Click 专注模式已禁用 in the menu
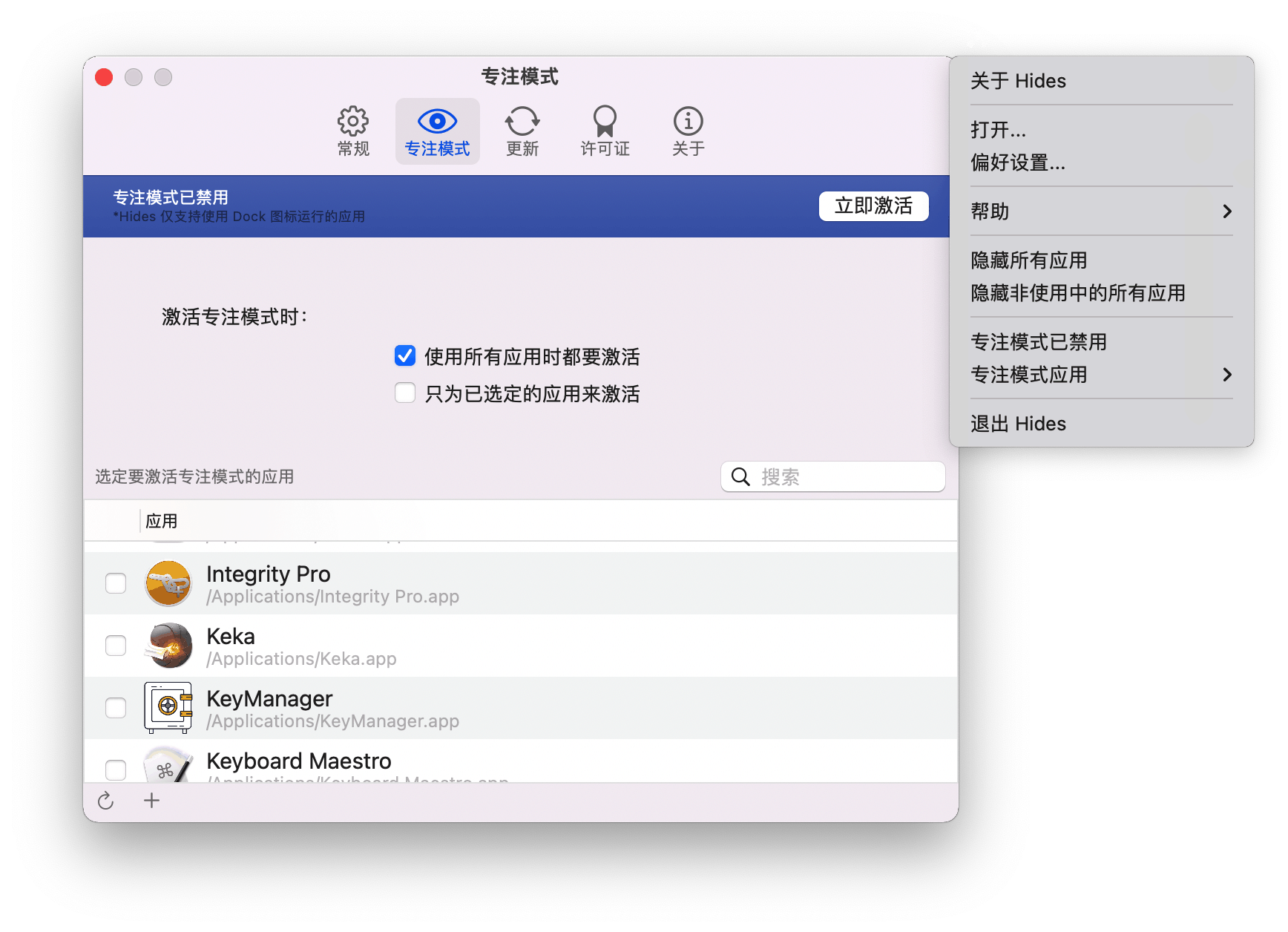Image resolution: width=1288 pixels, height=932 pixels. (1102, 342)
